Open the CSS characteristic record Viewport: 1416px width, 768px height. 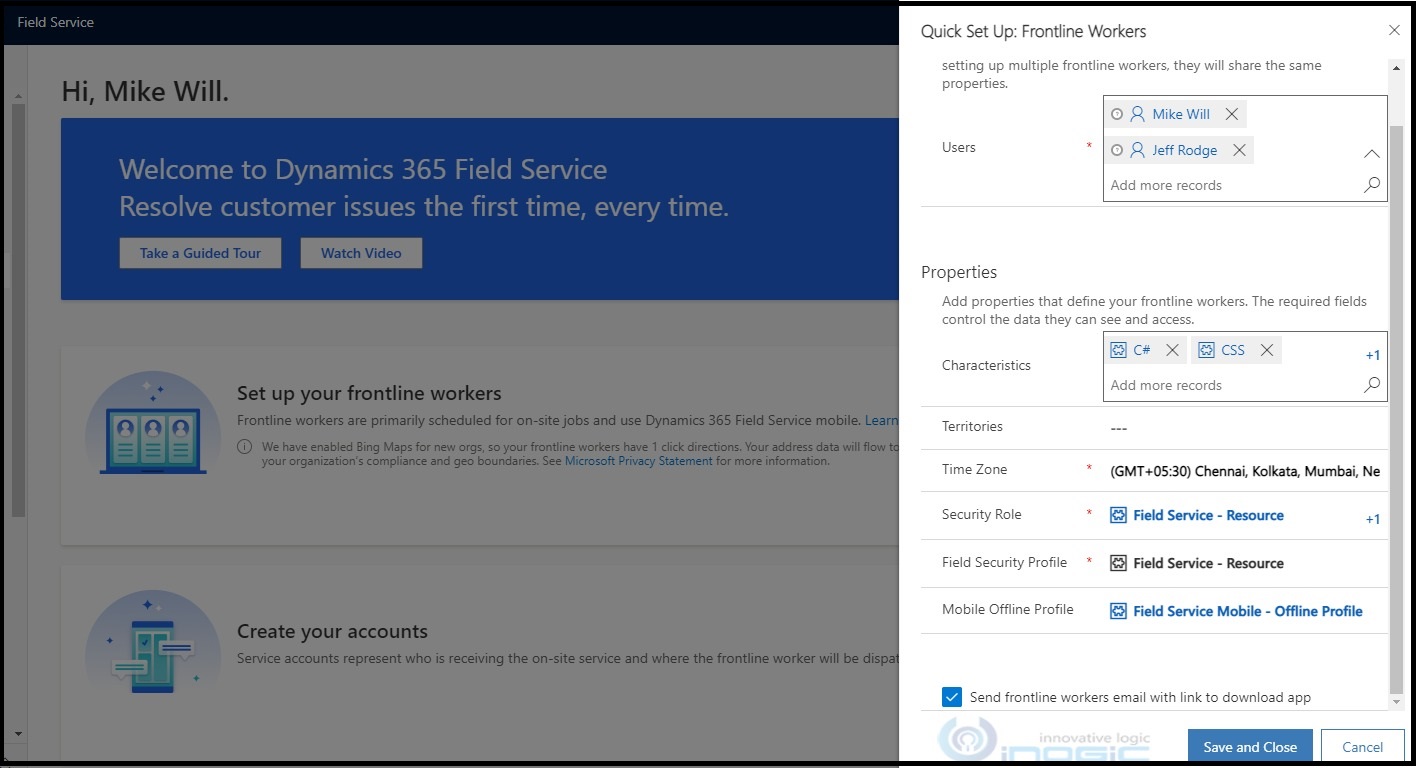coord(1233,350)
